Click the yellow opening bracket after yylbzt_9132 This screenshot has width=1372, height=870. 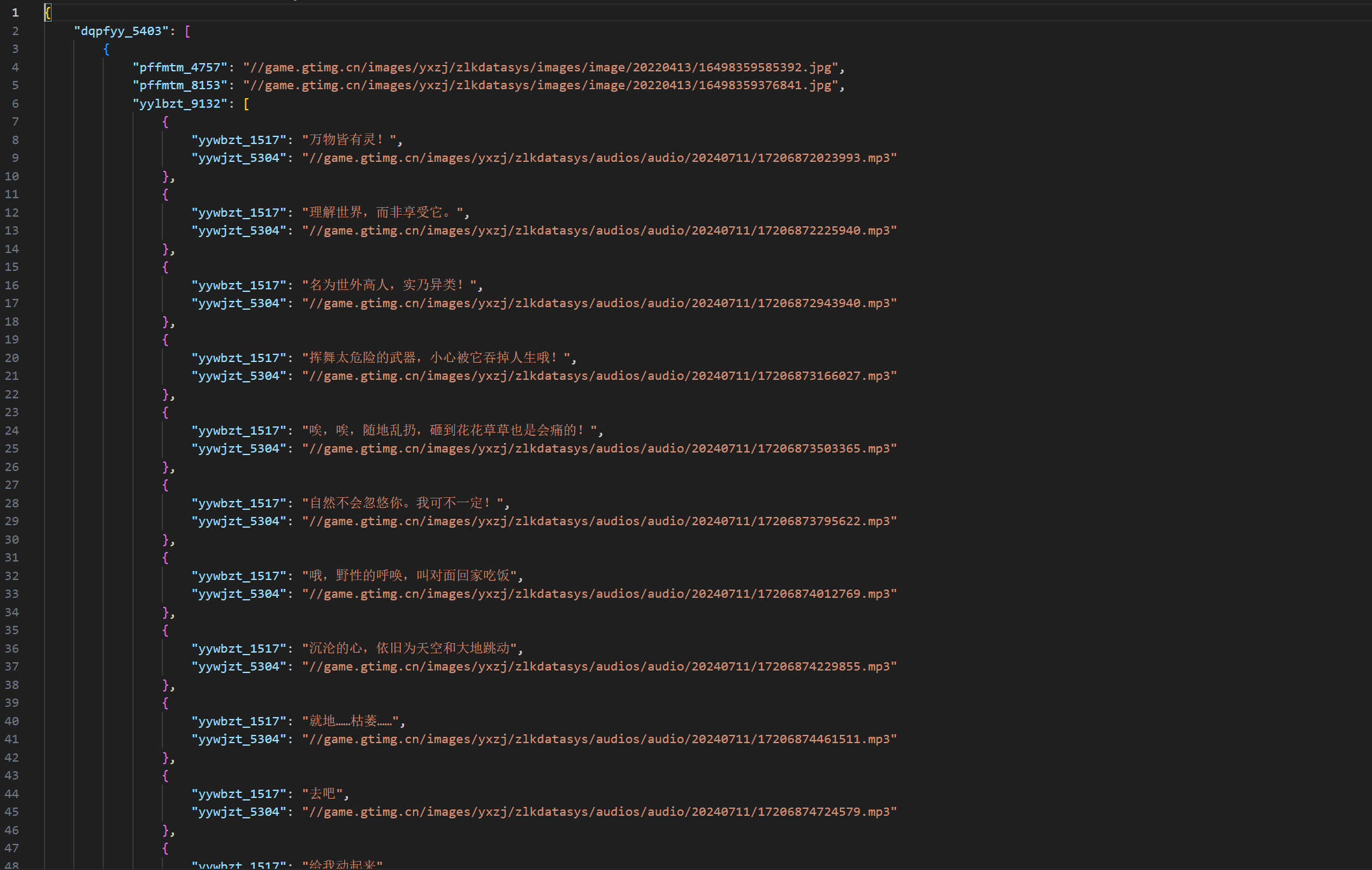coord(247,104)
